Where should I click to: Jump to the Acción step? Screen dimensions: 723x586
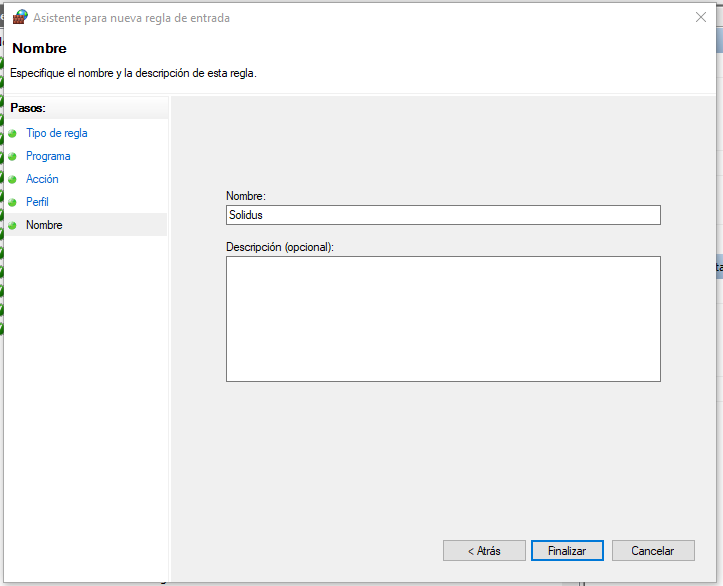point(42,179)
